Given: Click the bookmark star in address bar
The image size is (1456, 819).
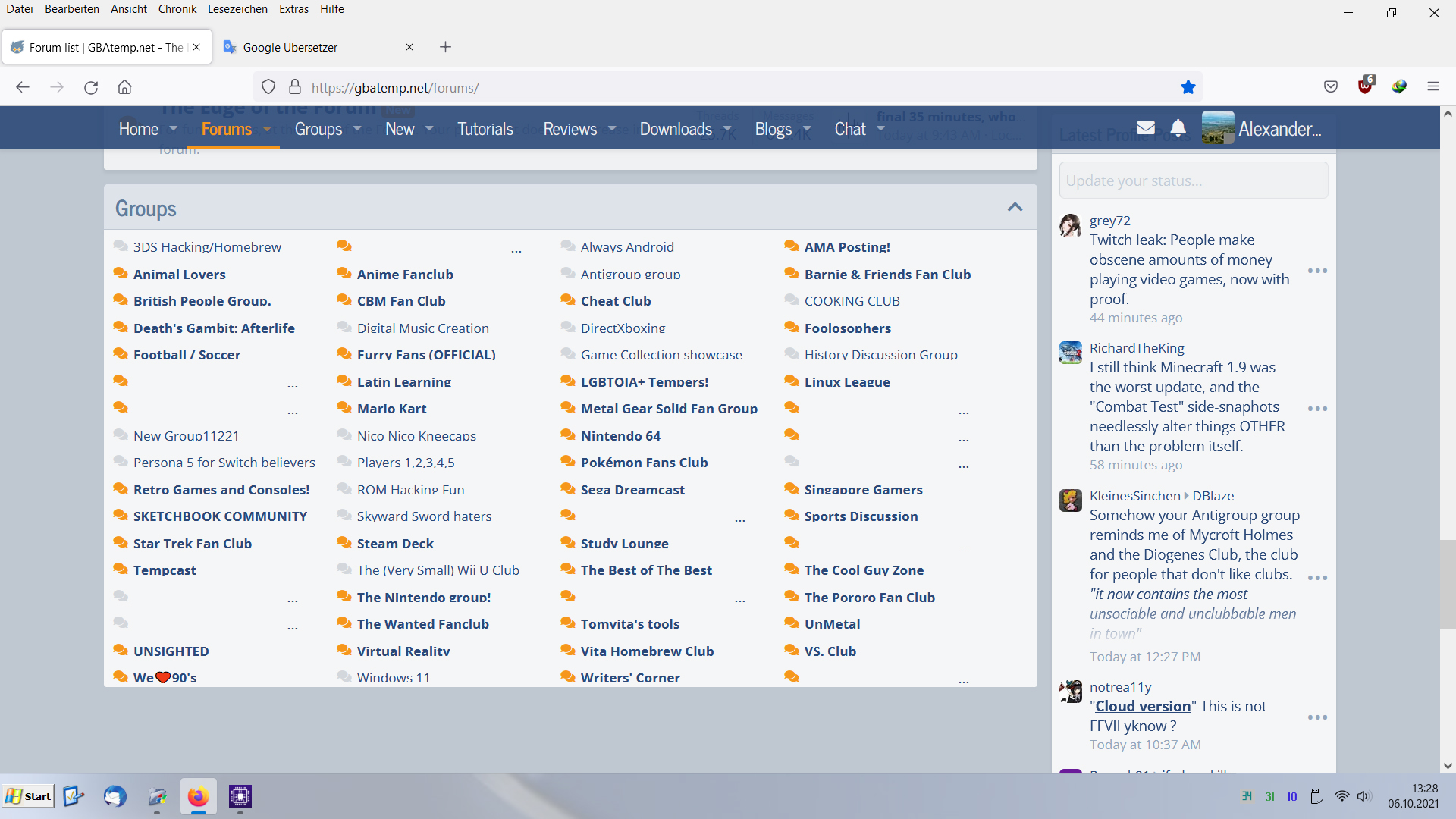Looking at the screenshot, I should coord(1188,87).
